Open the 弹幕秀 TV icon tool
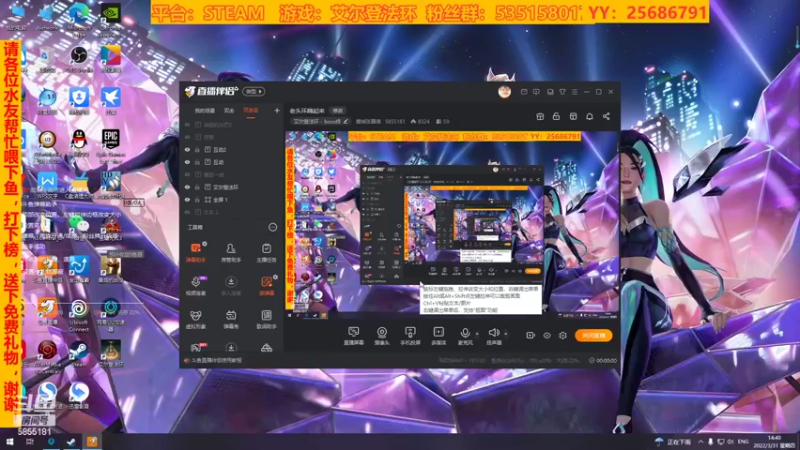 pyautogui.click(x=231, y=319)
